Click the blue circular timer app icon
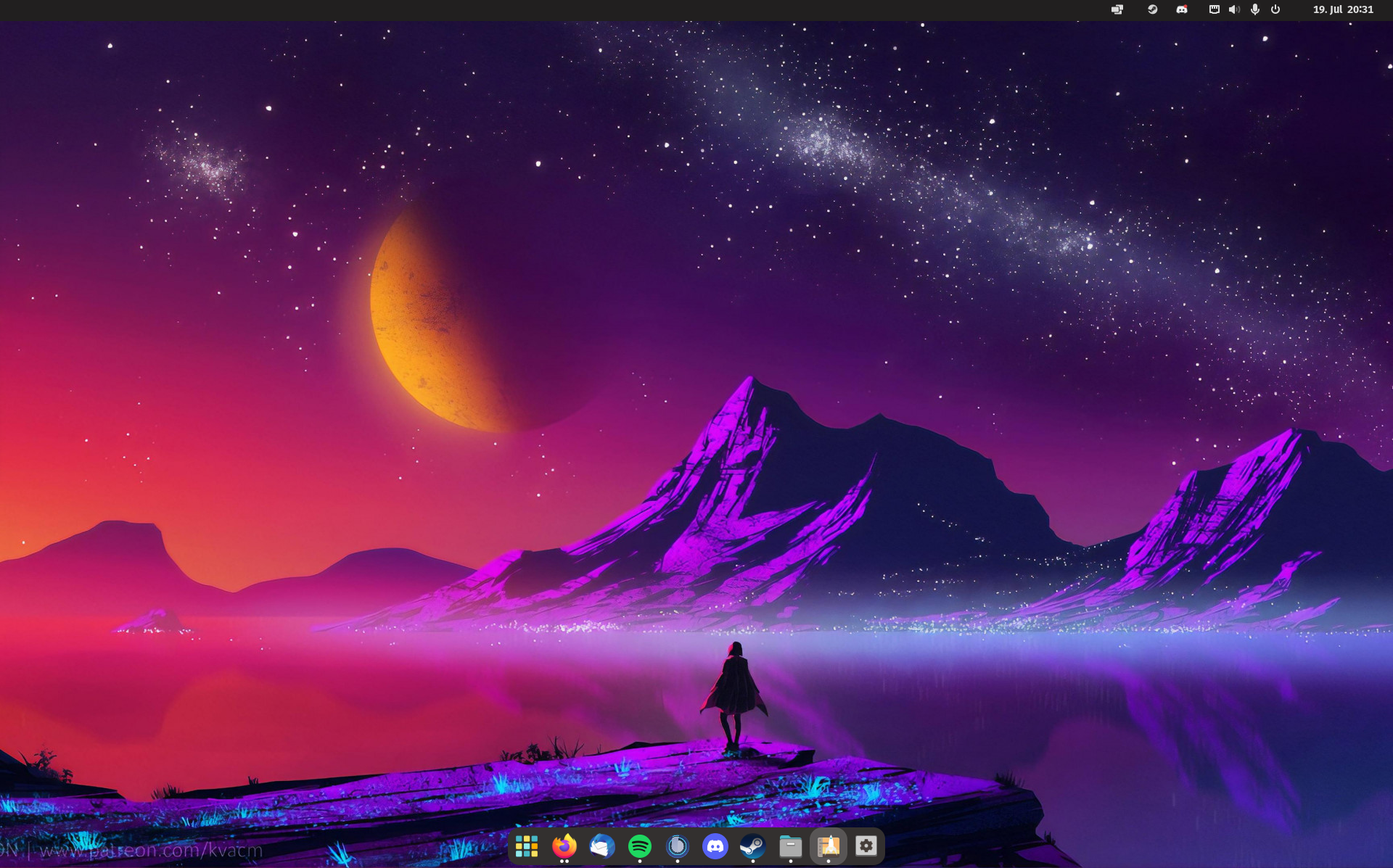This screenshot has height=868, width=1393. (678, 846)
